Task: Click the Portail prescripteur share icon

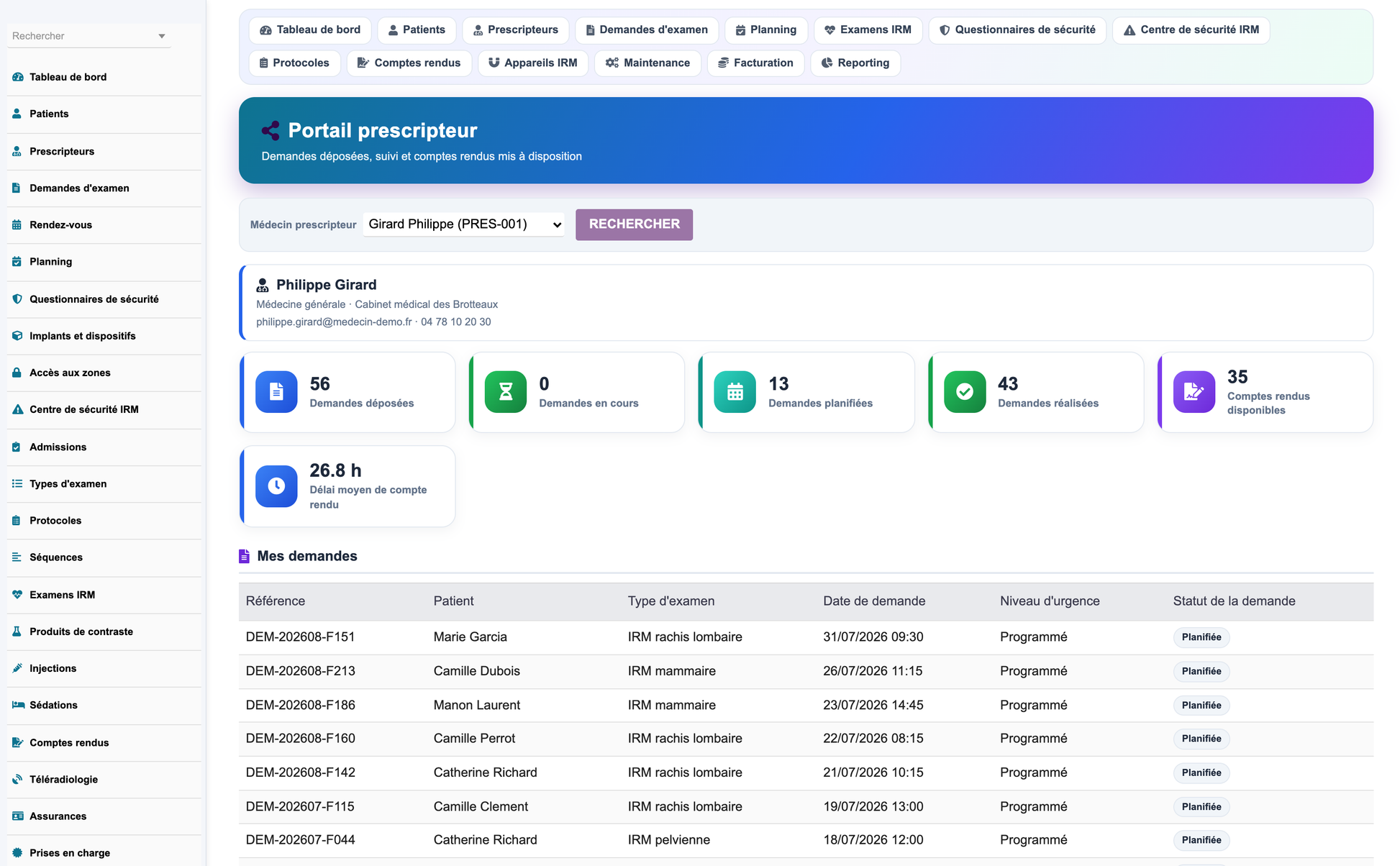Action: pos(271,130)
